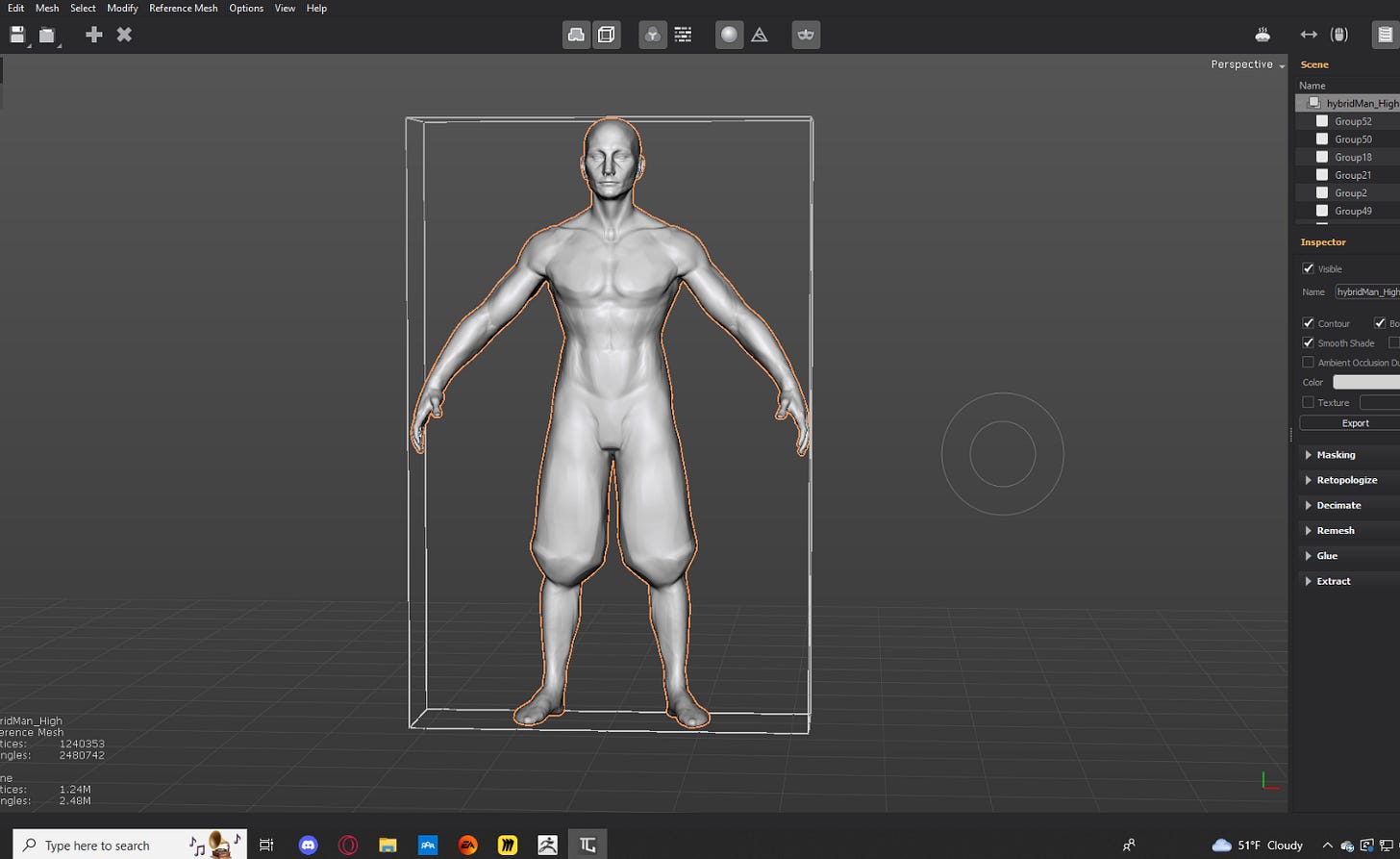Image resolution: width=1400 pixels, height=859 pixels.
Task: Click the red-blue-green spheres toolbar icon
Action: tap(653, 35)
